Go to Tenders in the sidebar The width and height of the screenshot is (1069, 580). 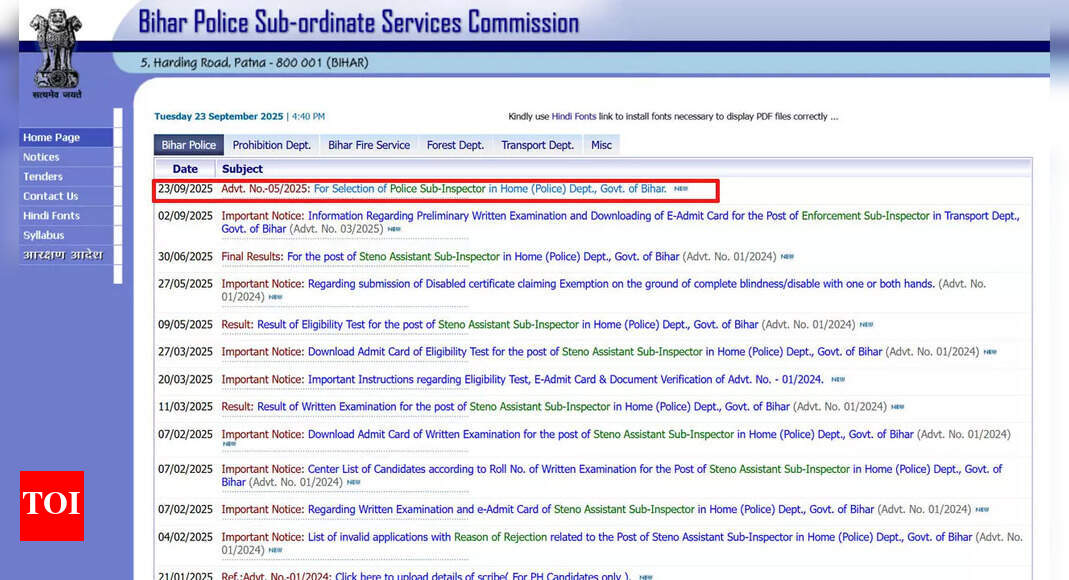click(65, 177)
